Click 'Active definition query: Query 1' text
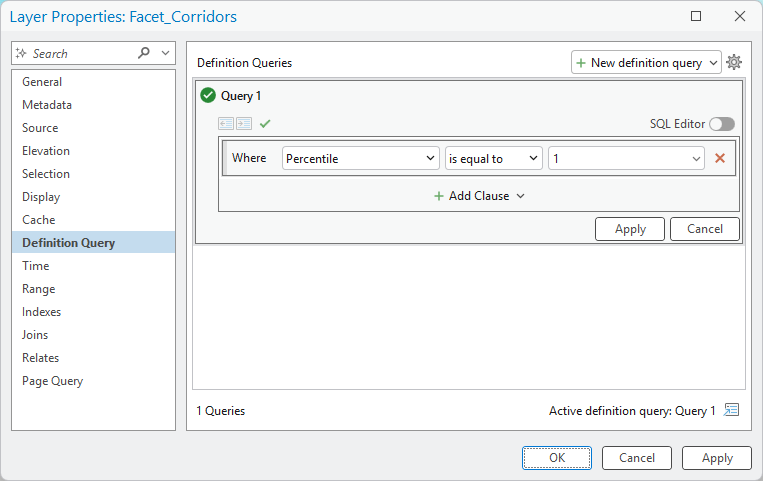The height and width of the screenshot is (481, 763). click(x=632, y=411)
